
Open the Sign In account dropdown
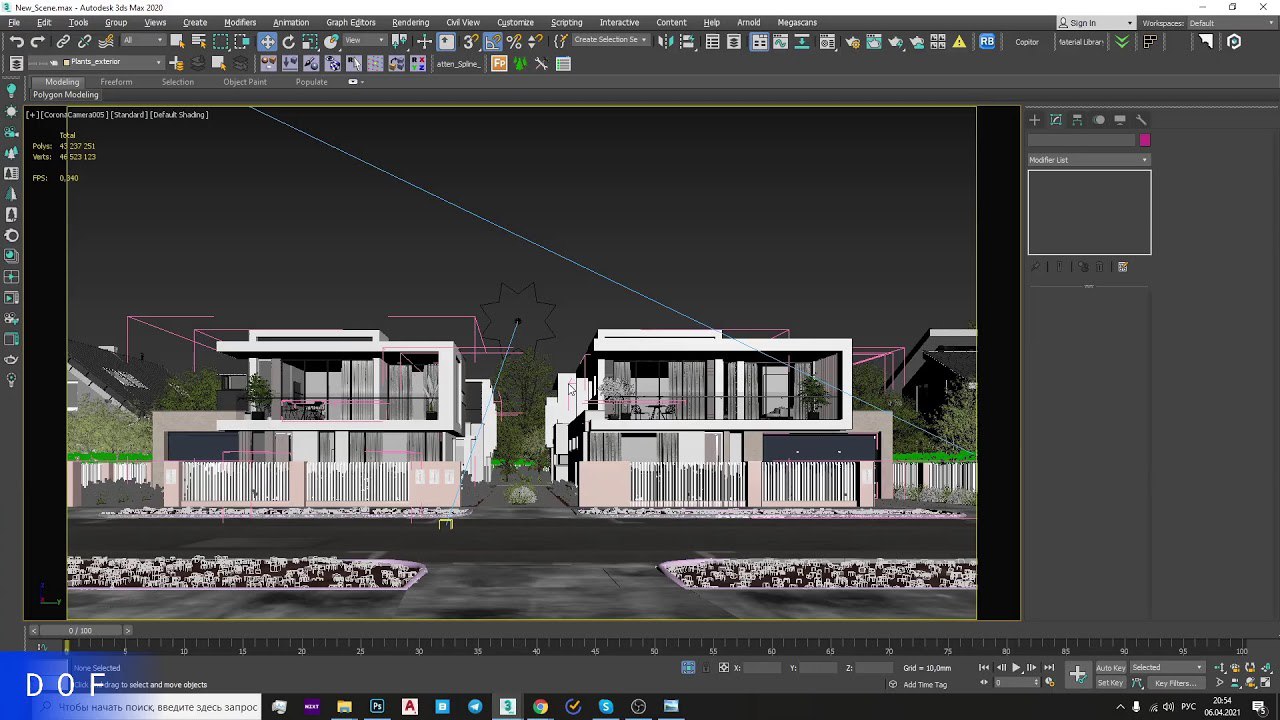pos(1097,23)
